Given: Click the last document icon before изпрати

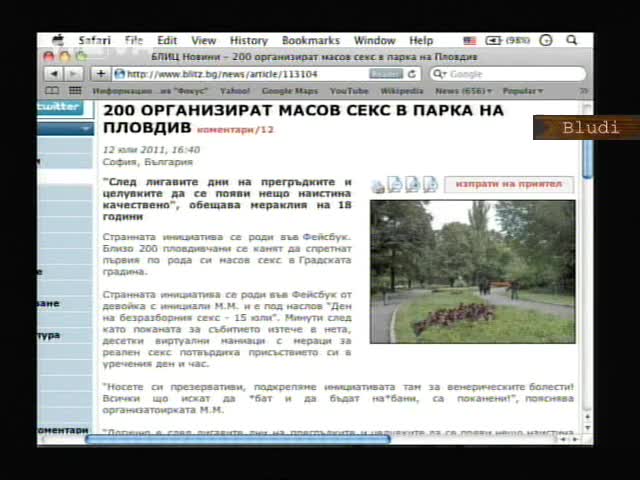Looking at the screenshot, I should tap(430, 184).
